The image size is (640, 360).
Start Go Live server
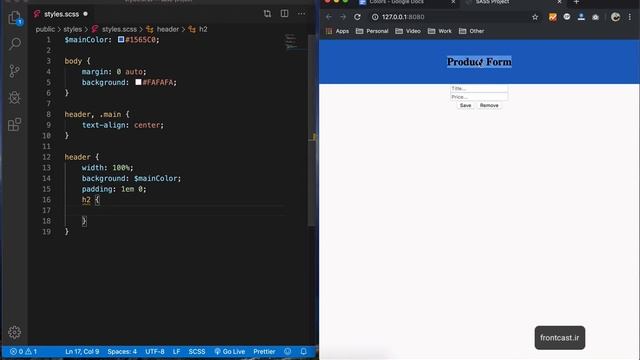point(230,351)
